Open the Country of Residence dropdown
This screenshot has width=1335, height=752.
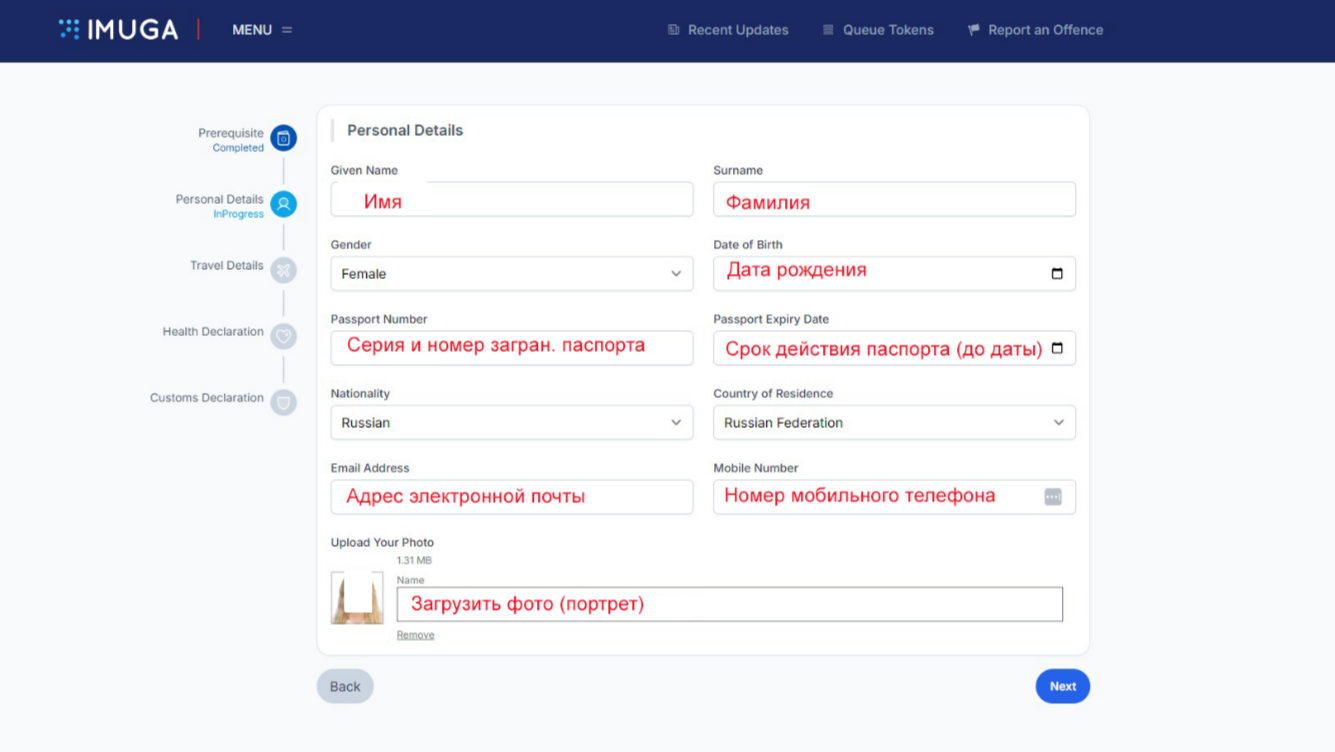coord(894,422)
